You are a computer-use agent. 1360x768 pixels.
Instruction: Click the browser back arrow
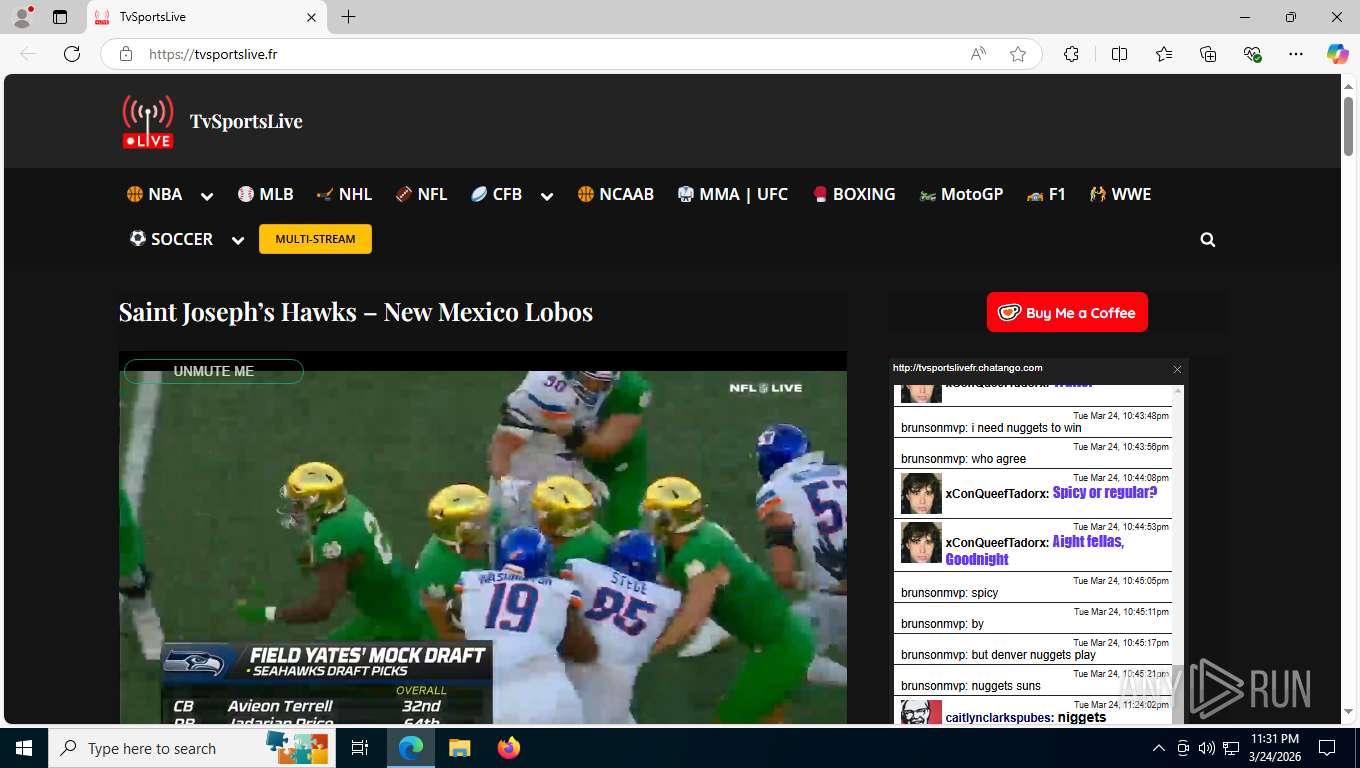28,54
